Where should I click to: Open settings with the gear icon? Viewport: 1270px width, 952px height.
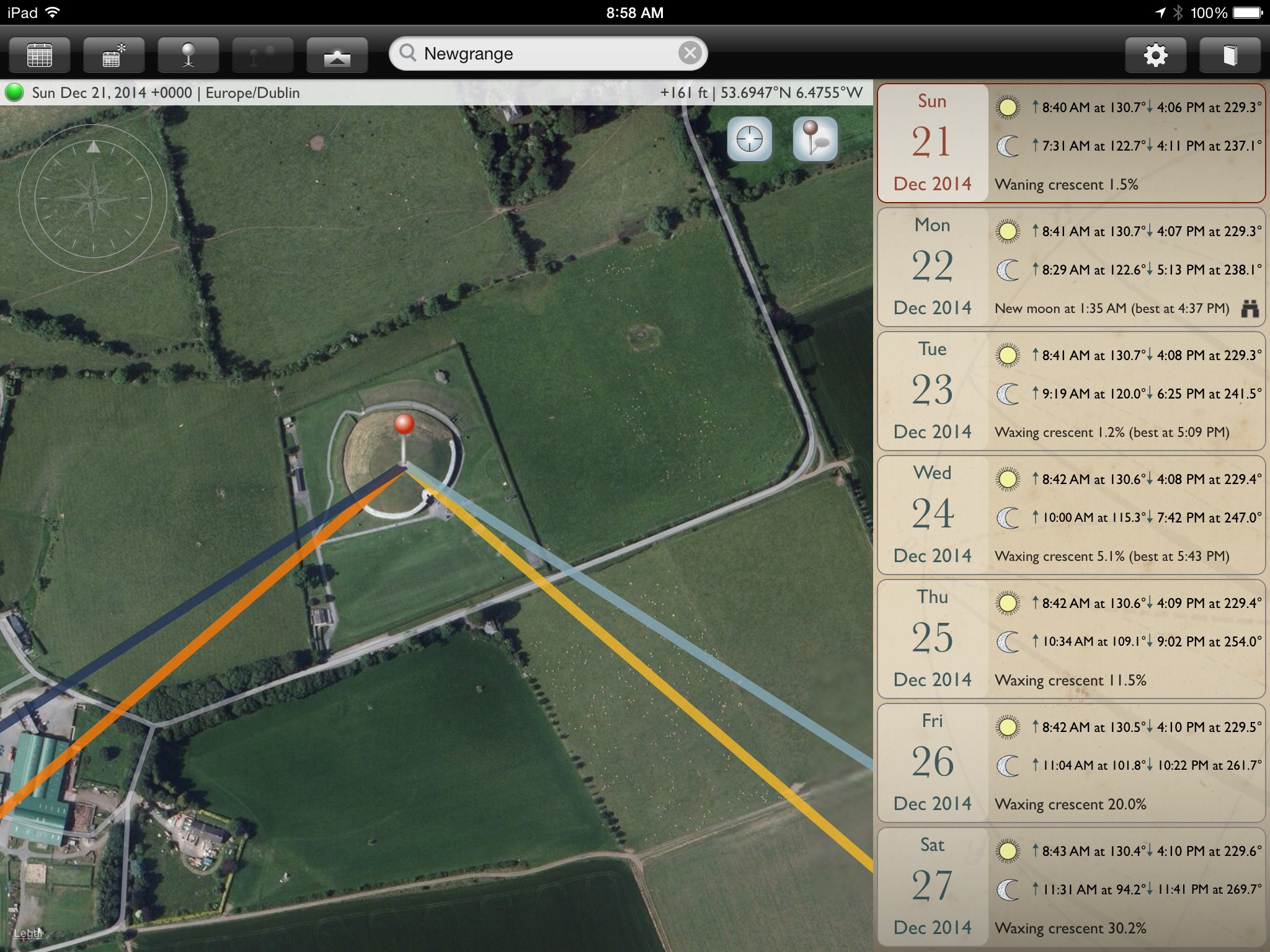click(1156, 55)
